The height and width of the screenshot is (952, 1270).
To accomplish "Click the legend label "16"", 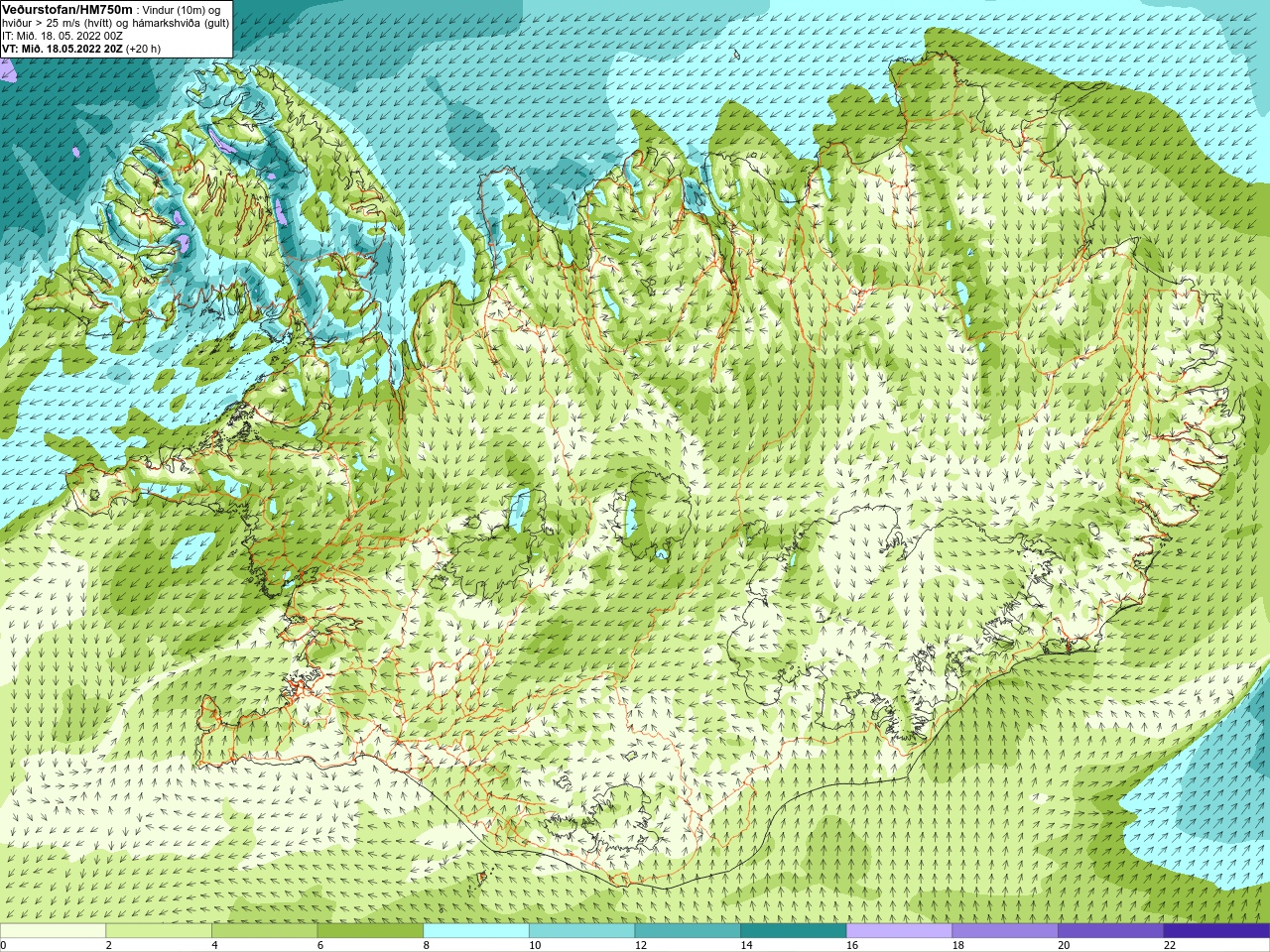I will (x=852, y=945).
